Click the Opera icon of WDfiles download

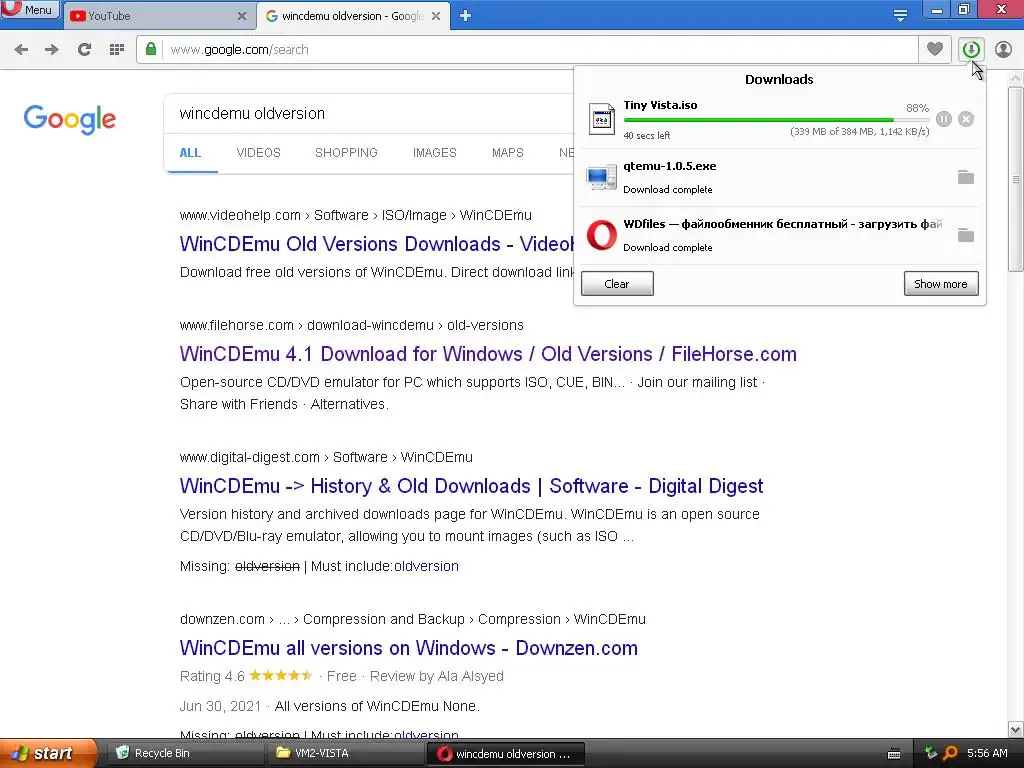(601, 235)
